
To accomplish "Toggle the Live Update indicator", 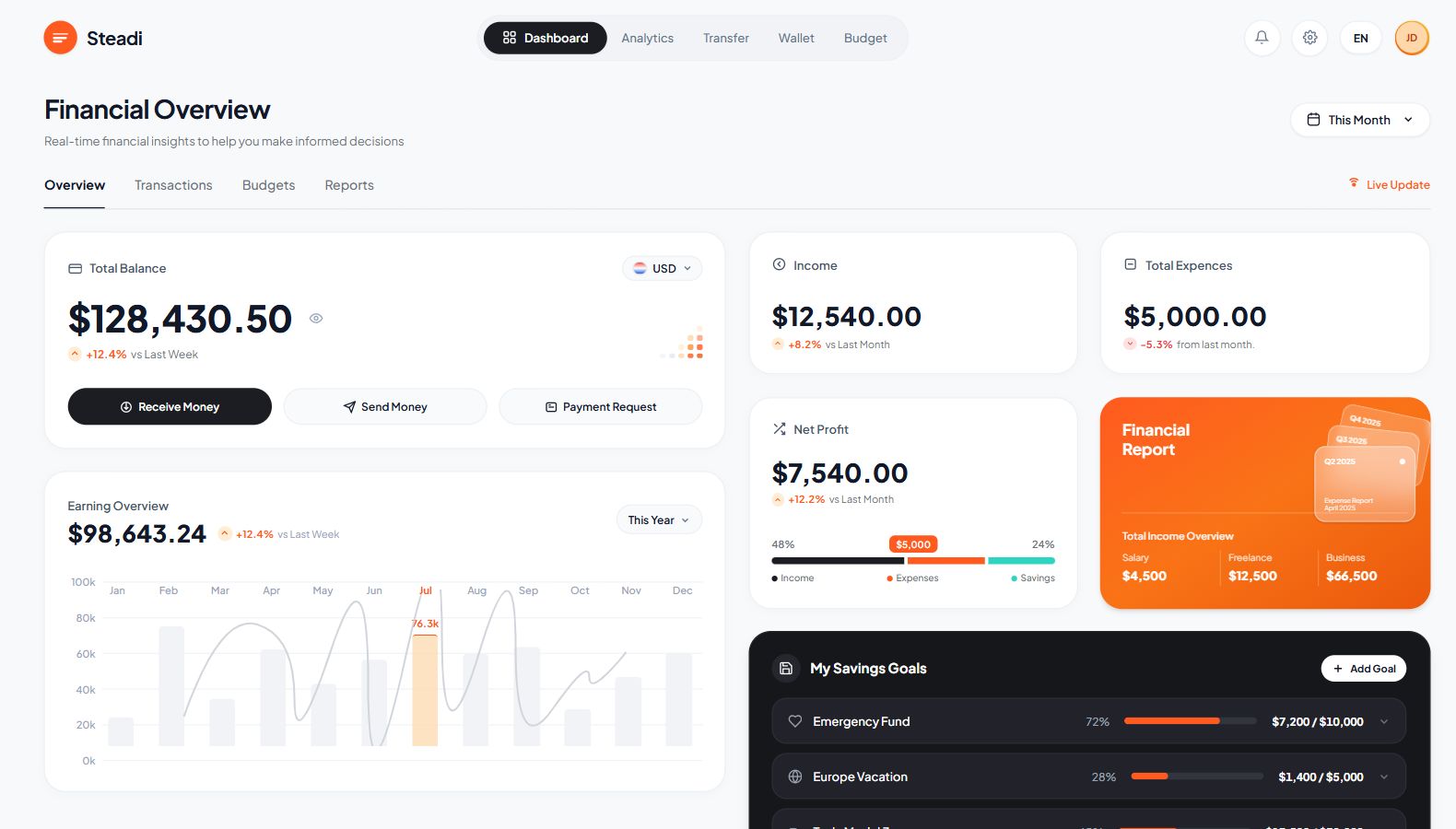I will (1390, 184).
